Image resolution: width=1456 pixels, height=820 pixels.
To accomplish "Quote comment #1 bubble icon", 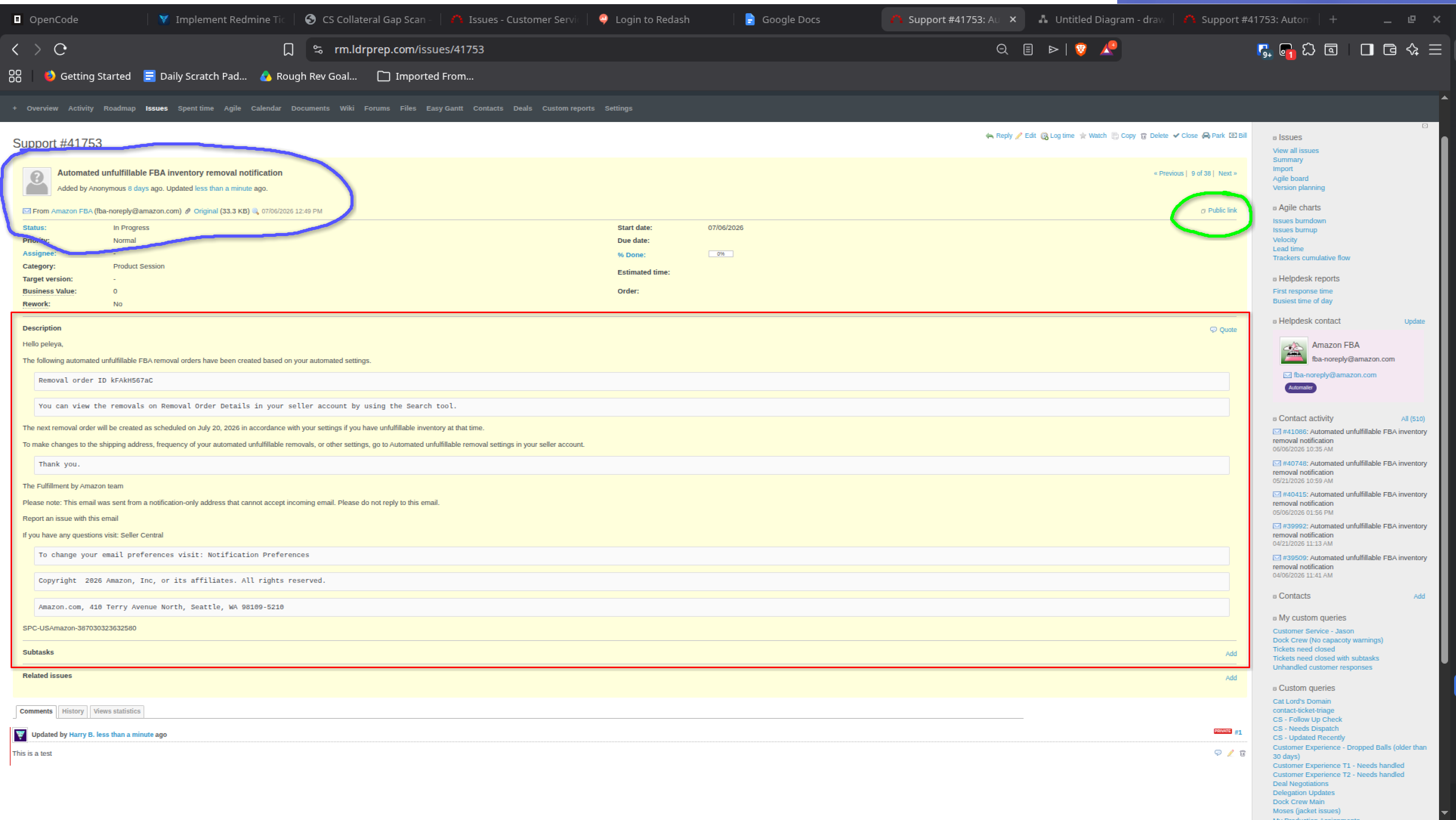I will (x=1217, y=753).
